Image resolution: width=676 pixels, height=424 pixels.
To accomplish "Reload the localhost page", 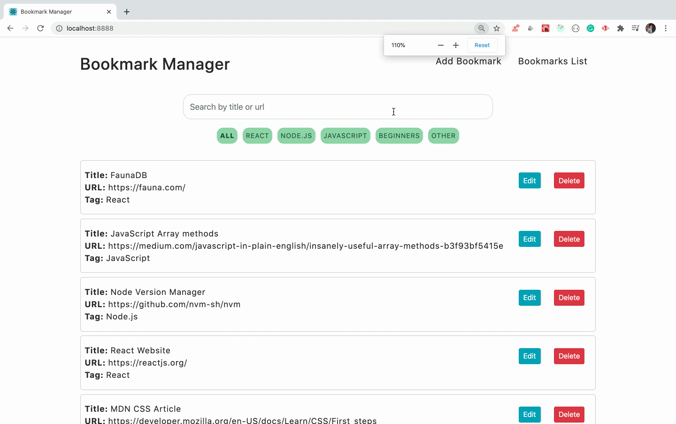I will (x=41, y=28).
